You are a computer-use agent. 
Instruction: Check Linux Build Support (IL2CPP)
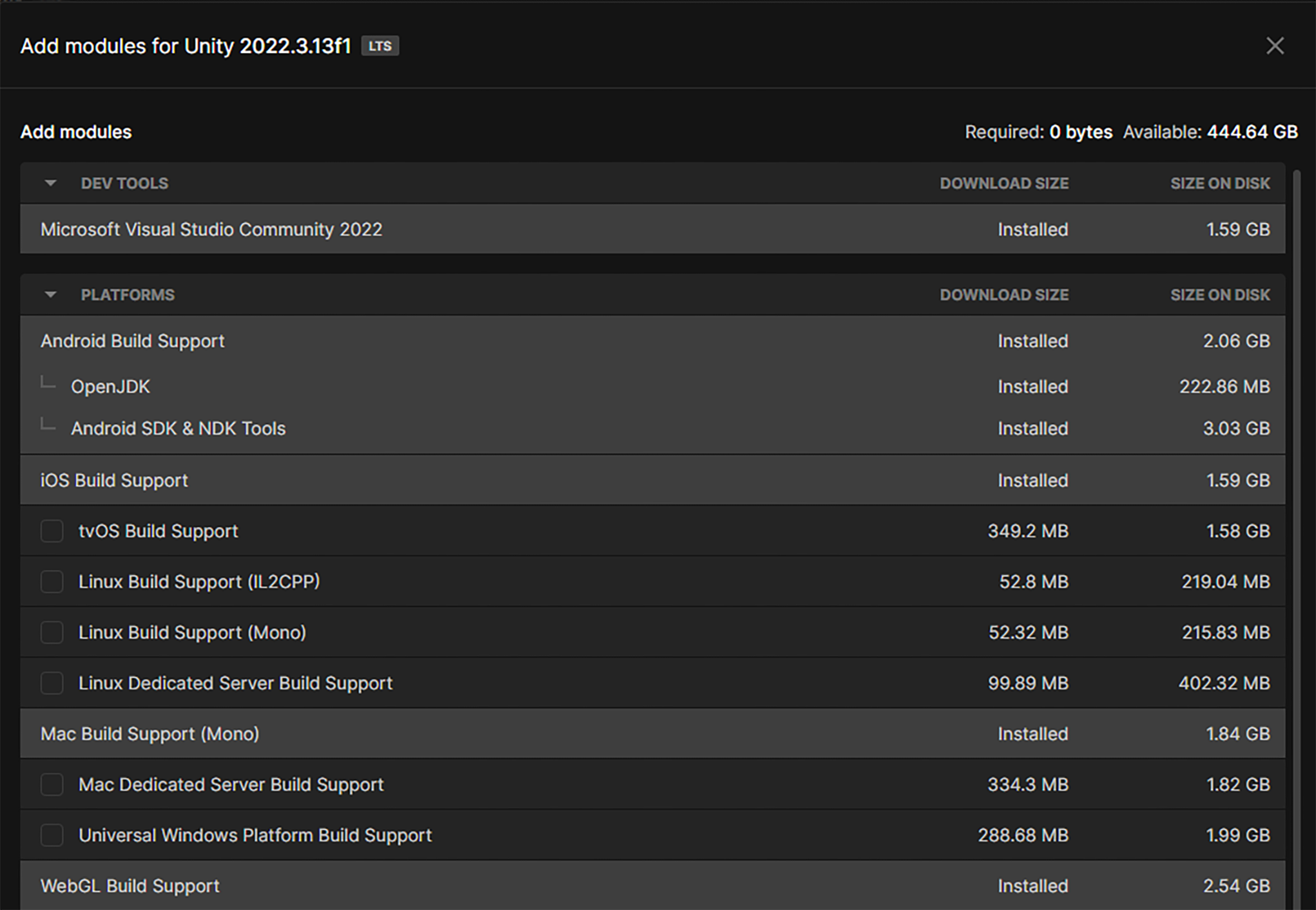(52, 581)
